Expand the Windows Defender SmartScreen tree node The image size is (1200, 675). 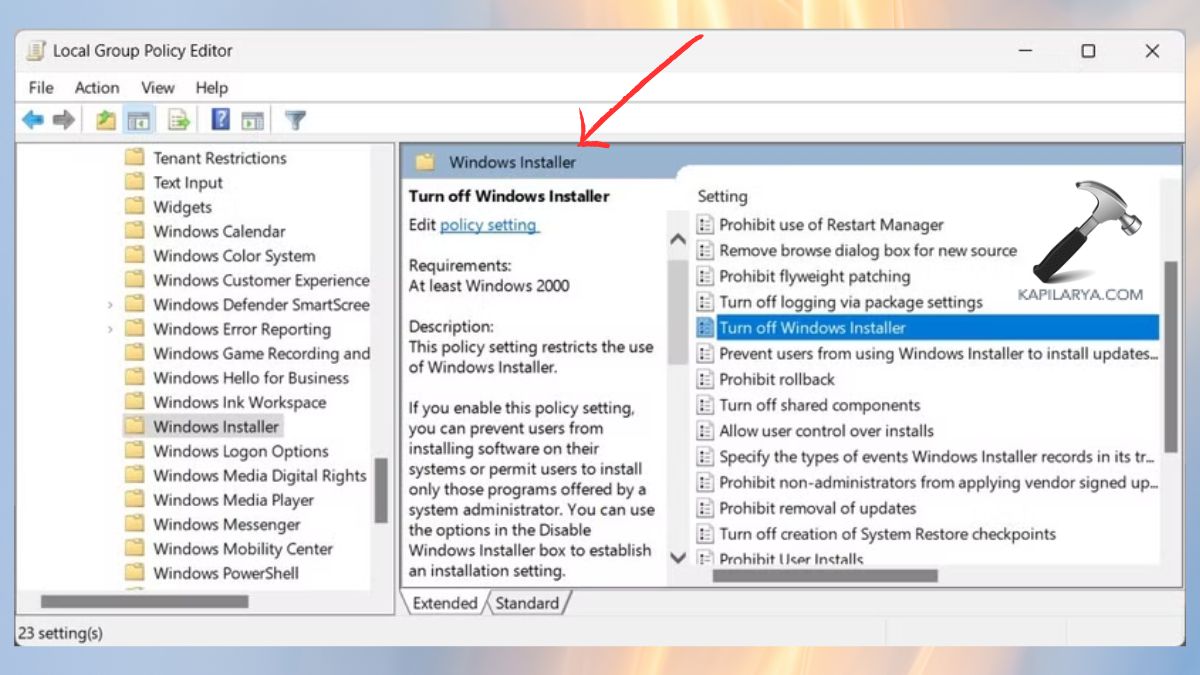(108, 303)
